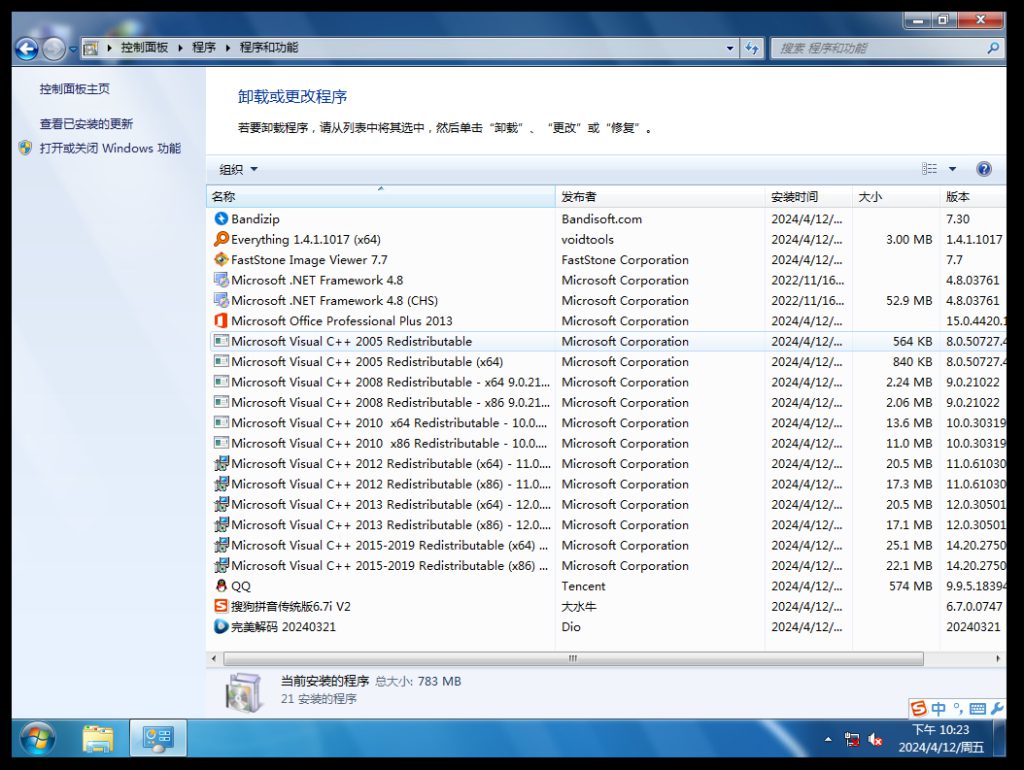Sort list by 名称 column header
The height and width of the screenshot is (770, 1024).
(380, 197)
